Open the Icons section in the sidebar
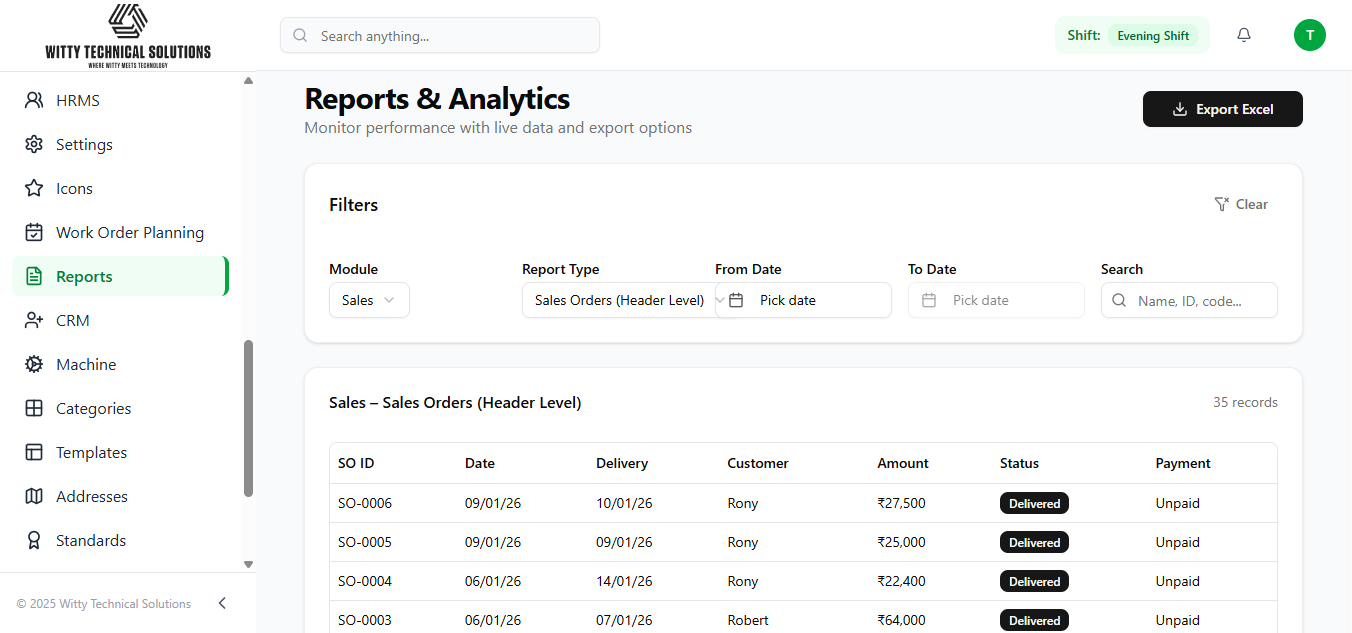Screen dimensions: 1352x633 (x=74, y=188)
